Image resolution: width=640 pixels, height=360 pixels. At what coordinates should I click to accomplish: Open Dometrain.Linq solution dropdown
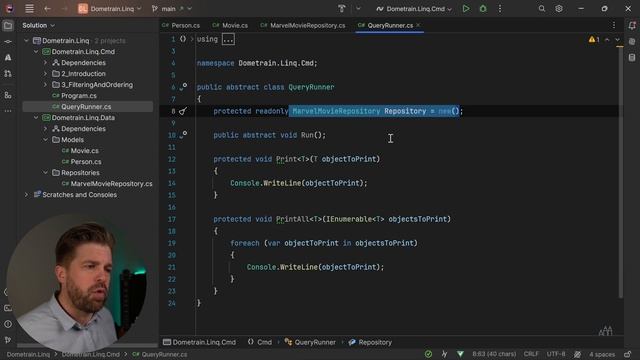tap(110, 9)
